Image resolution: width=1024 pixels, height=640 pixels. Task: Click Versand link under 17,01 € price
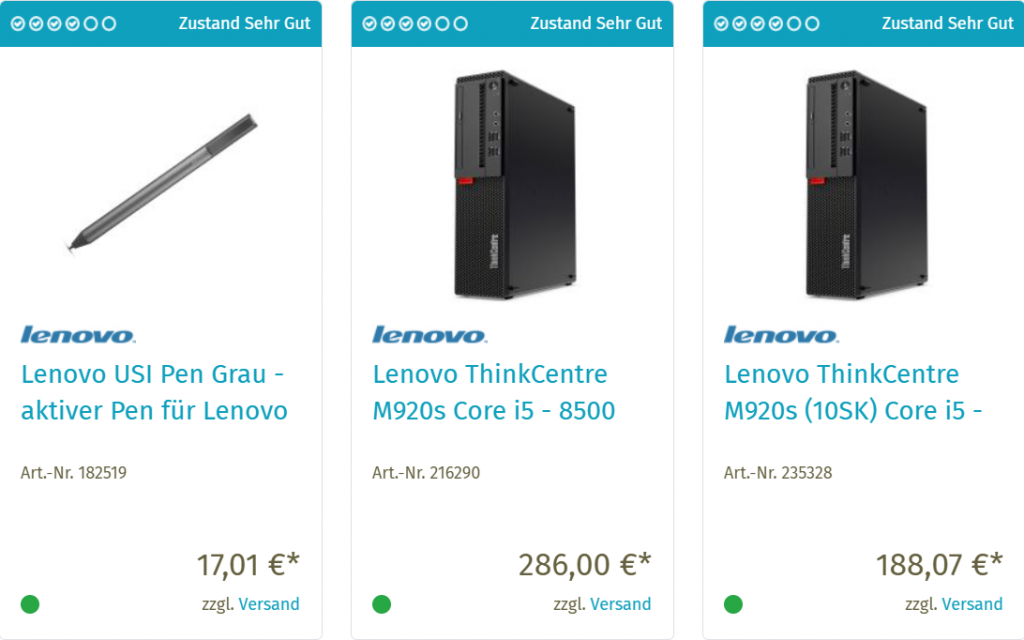tap(269, 604)
